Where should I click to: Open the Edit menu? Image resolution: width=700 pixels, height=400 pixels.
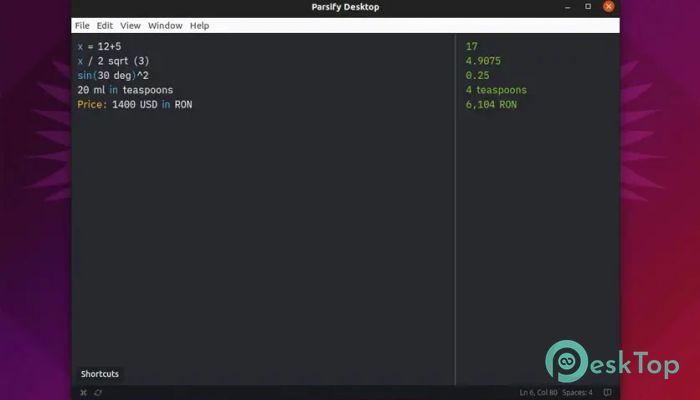105,25
